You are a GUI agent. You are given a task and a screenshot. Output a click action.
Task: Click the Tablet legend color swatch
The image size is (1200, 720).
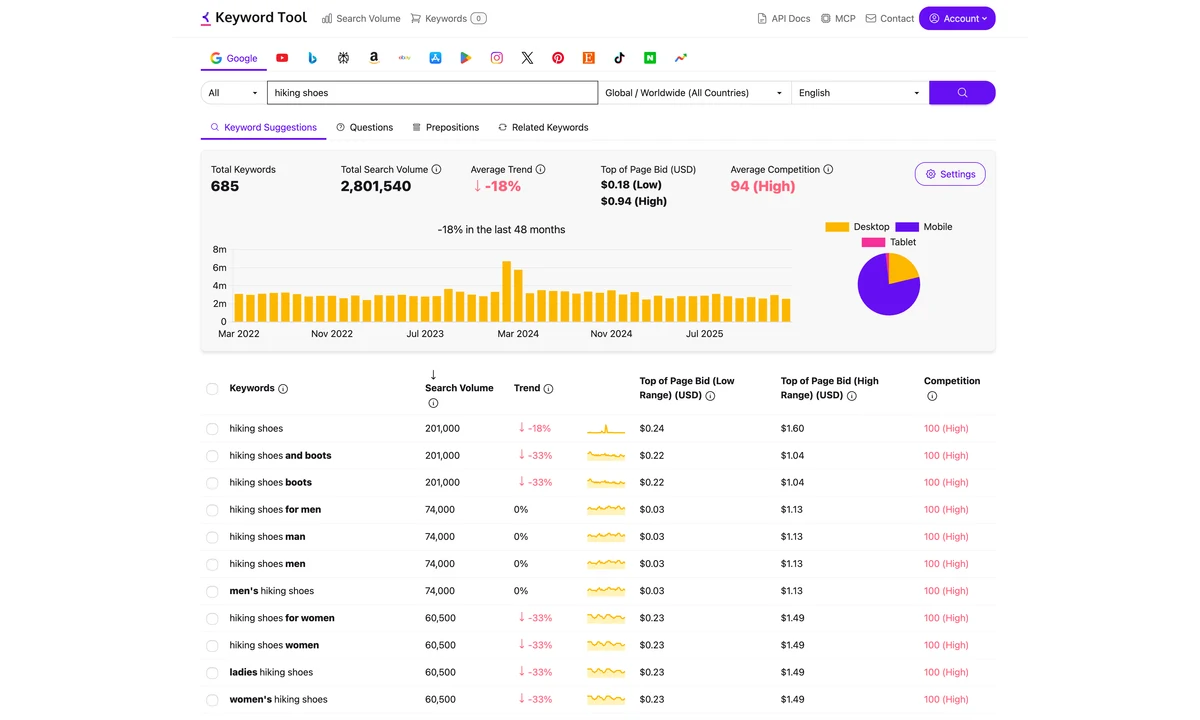874,242
